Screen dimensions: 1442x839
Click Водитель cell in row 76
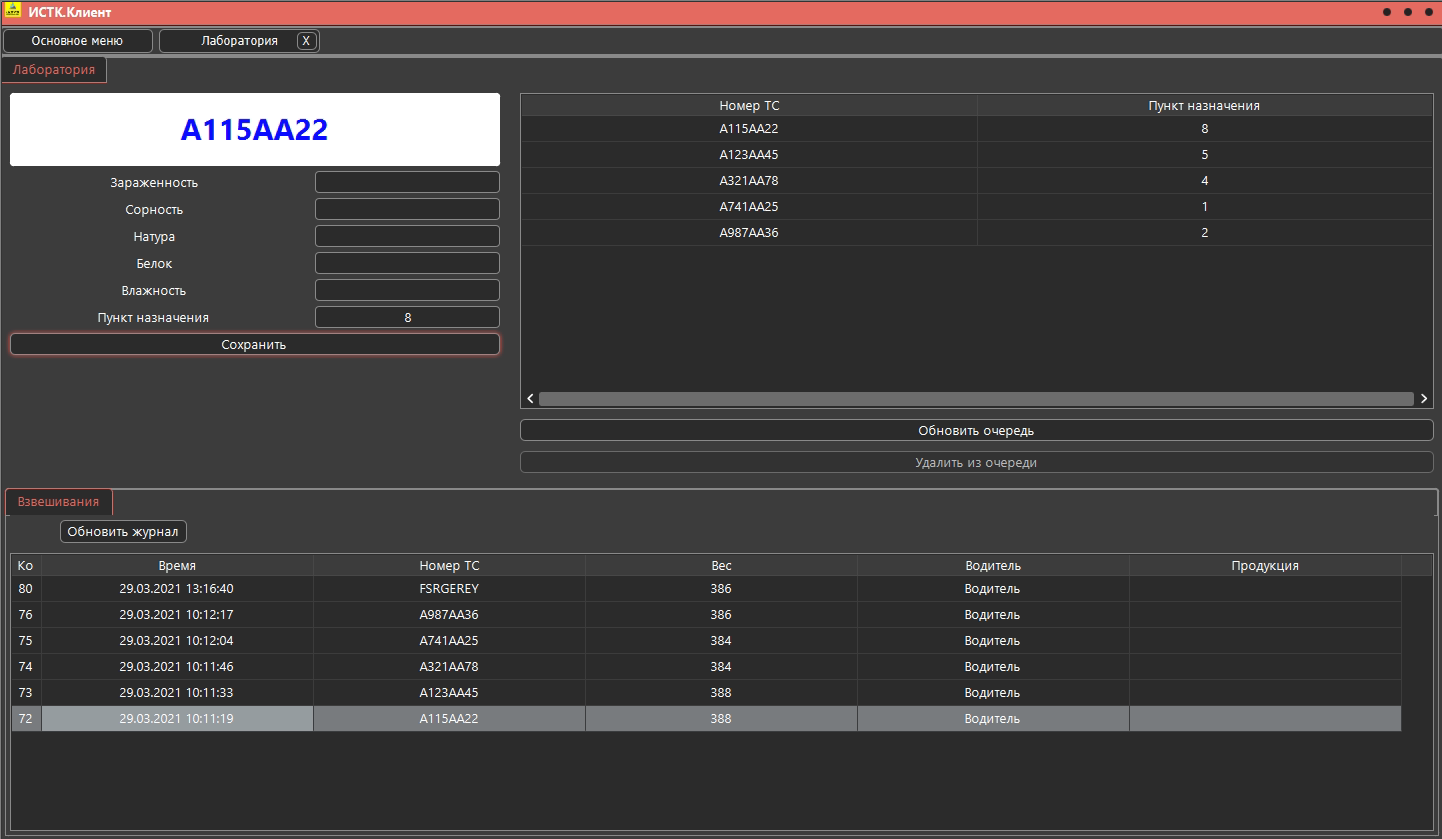[993, 615]
